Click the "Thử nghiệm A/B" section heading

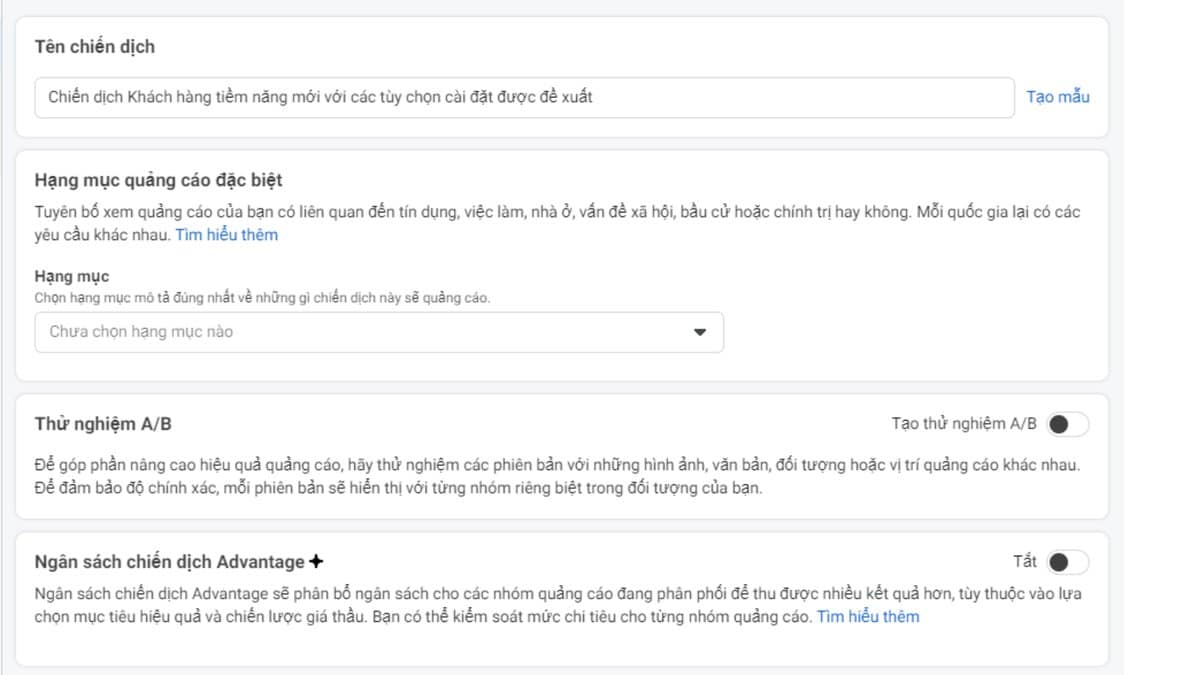coord(103,424)
